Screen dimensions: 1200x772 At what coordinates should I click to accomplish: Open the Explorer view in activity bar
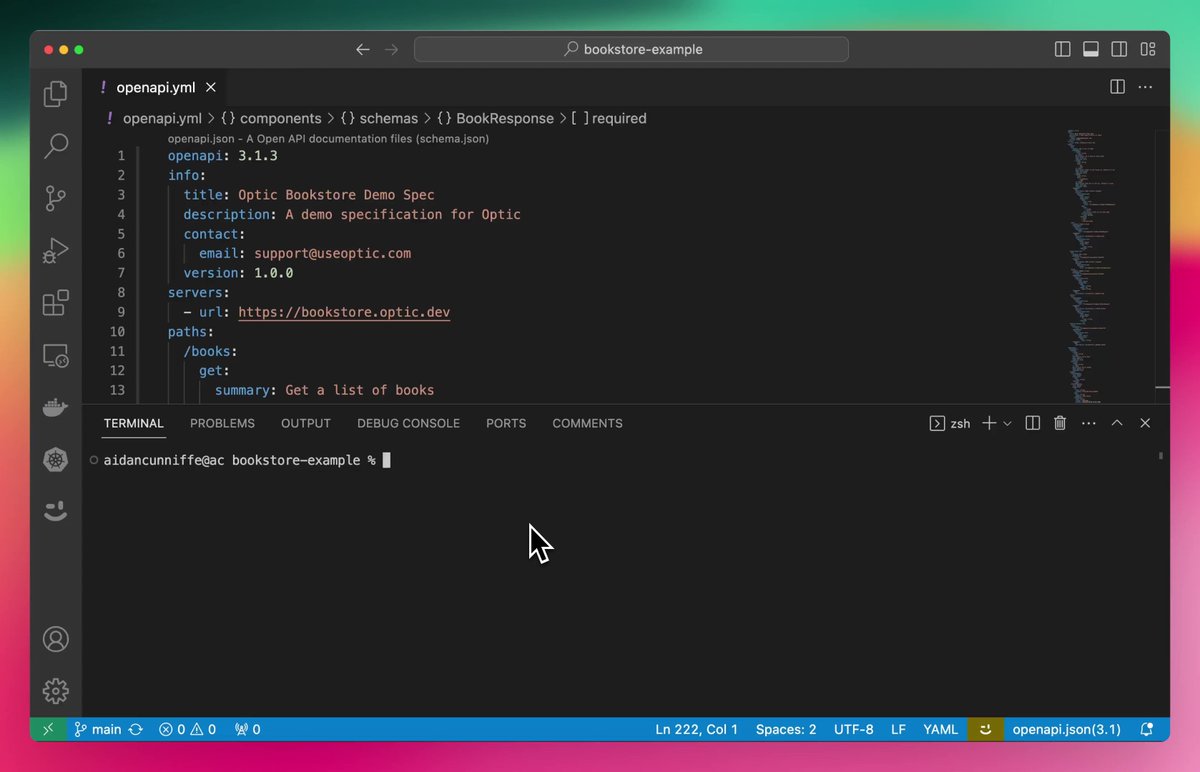point(56,94)
